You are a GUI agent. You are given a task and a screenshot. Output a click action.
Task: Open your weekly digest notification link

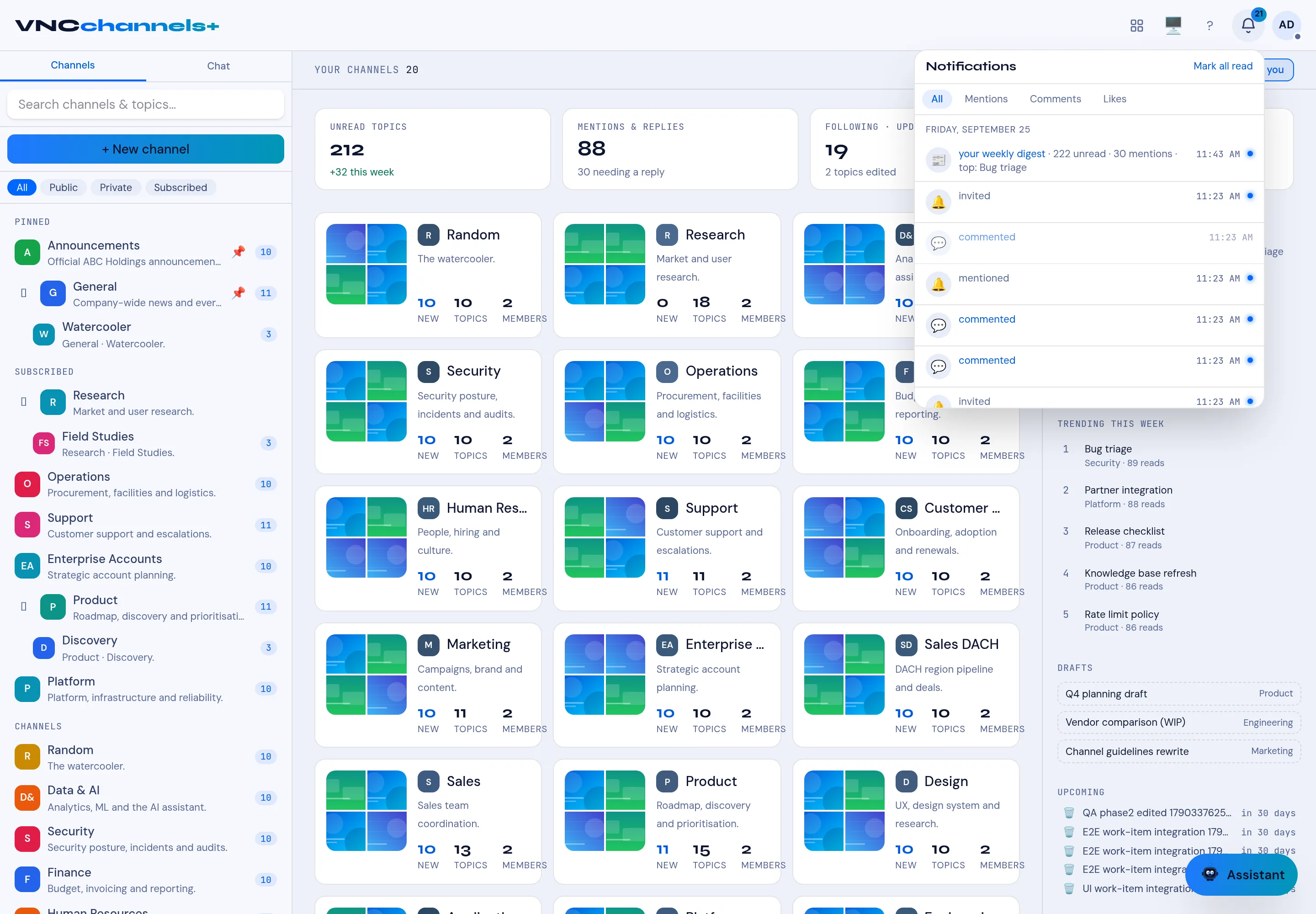tap(1002, 154)
